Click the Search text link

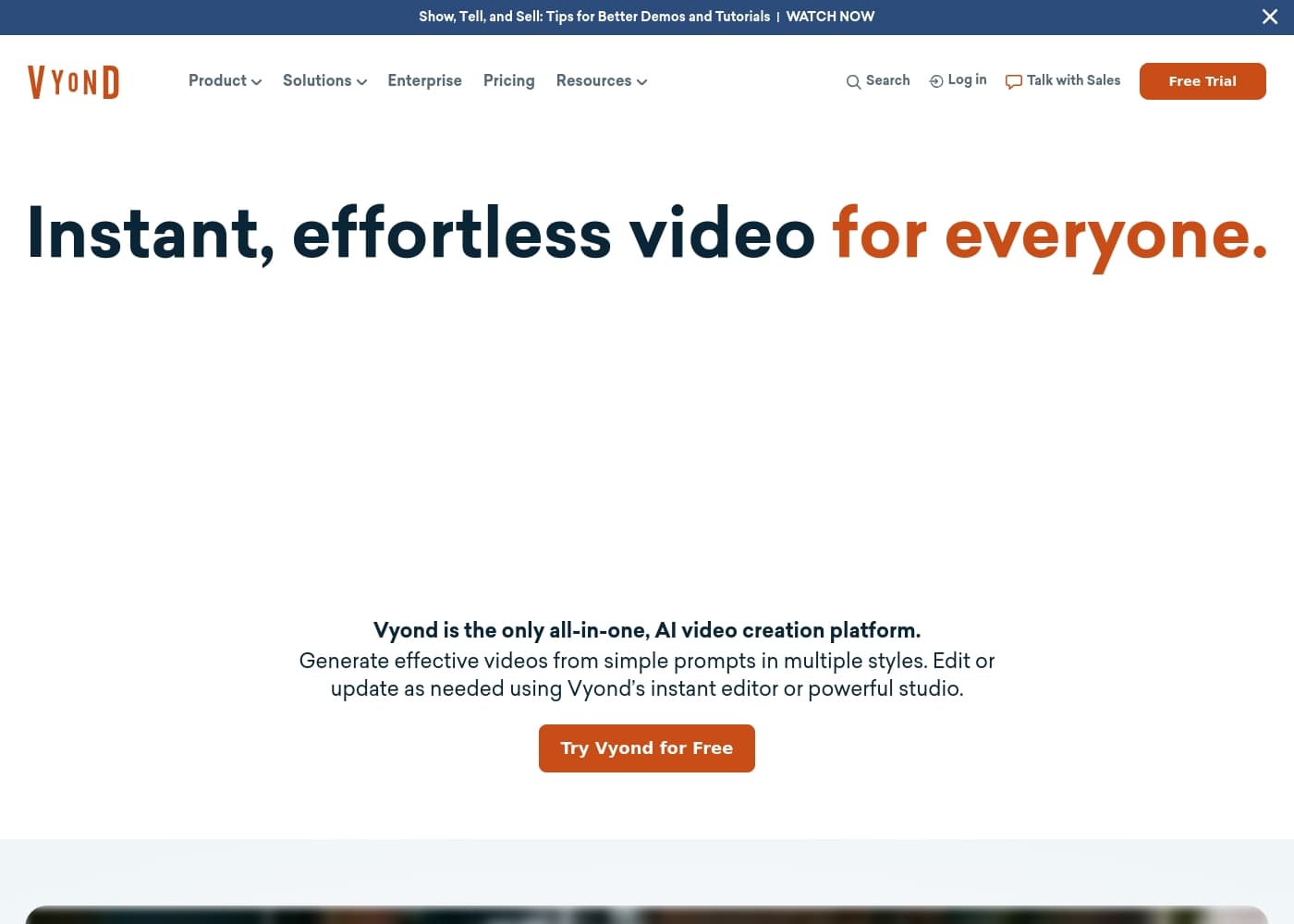click(888, 80)
